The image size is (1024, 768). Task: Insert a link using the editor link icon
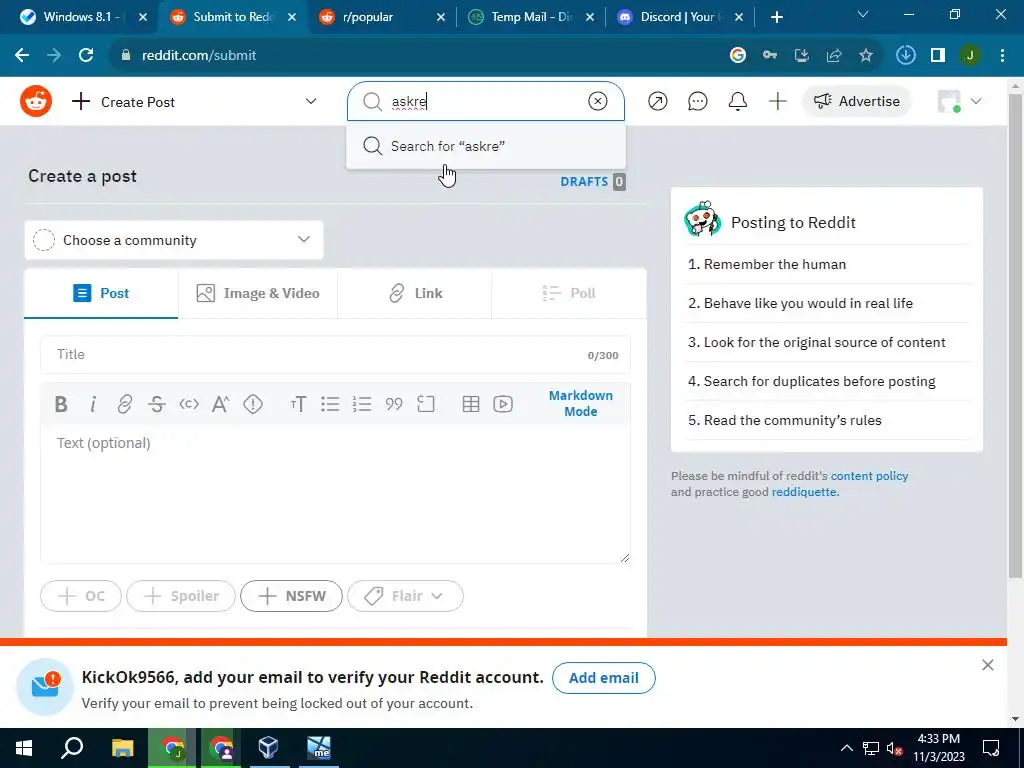pyautogui.click(x=124, y=404)
